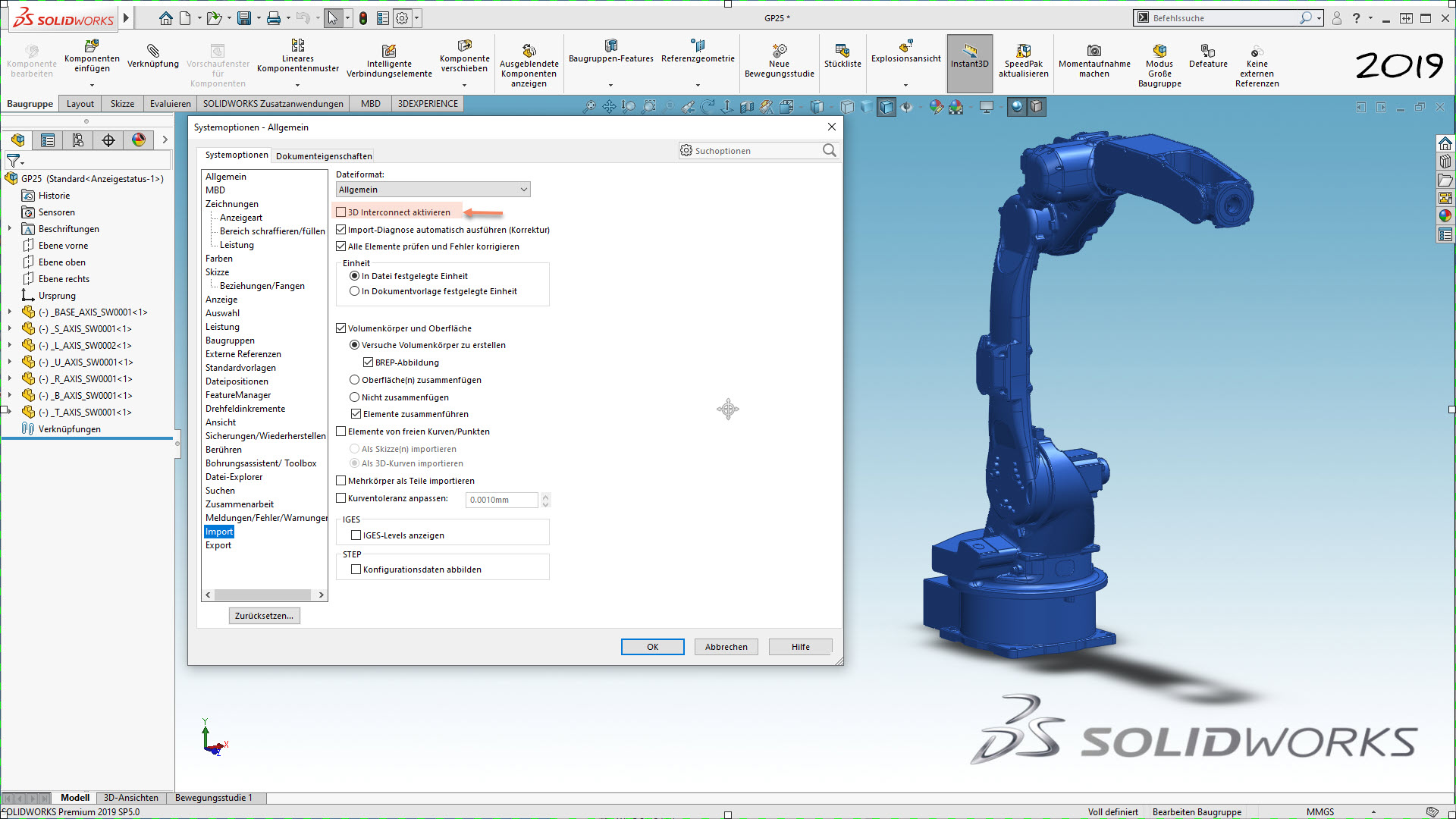Select Farben options category
Screen dimensions: 1456x819
point(219,259)
